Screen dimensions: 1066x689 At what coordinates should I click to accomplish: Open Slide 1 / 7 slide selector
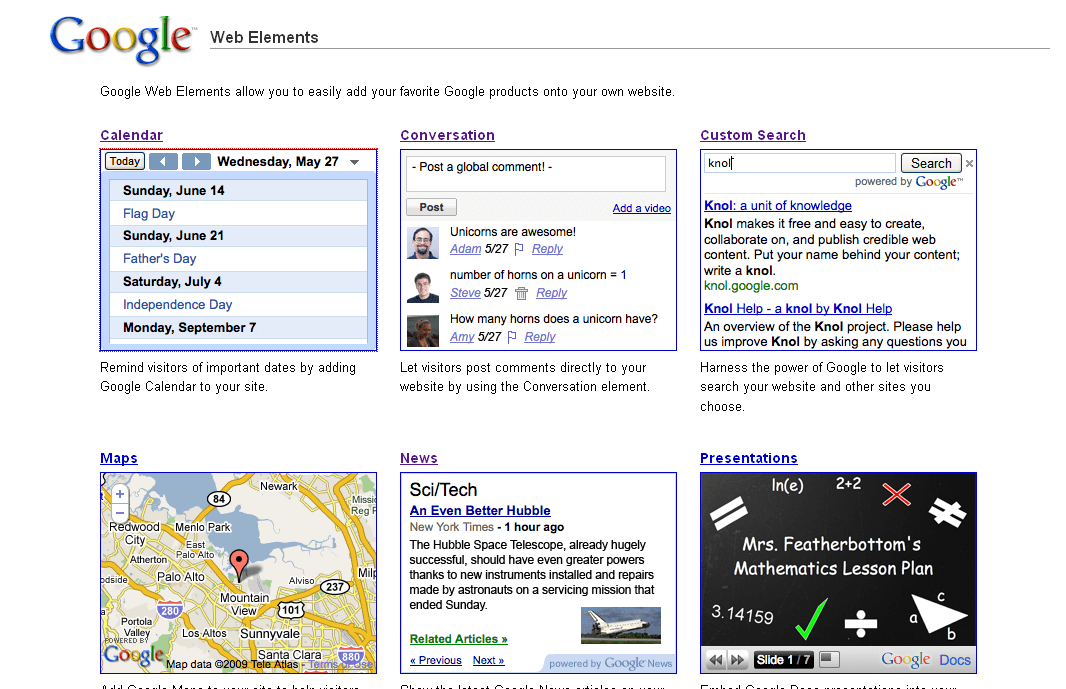click(783, 659)
